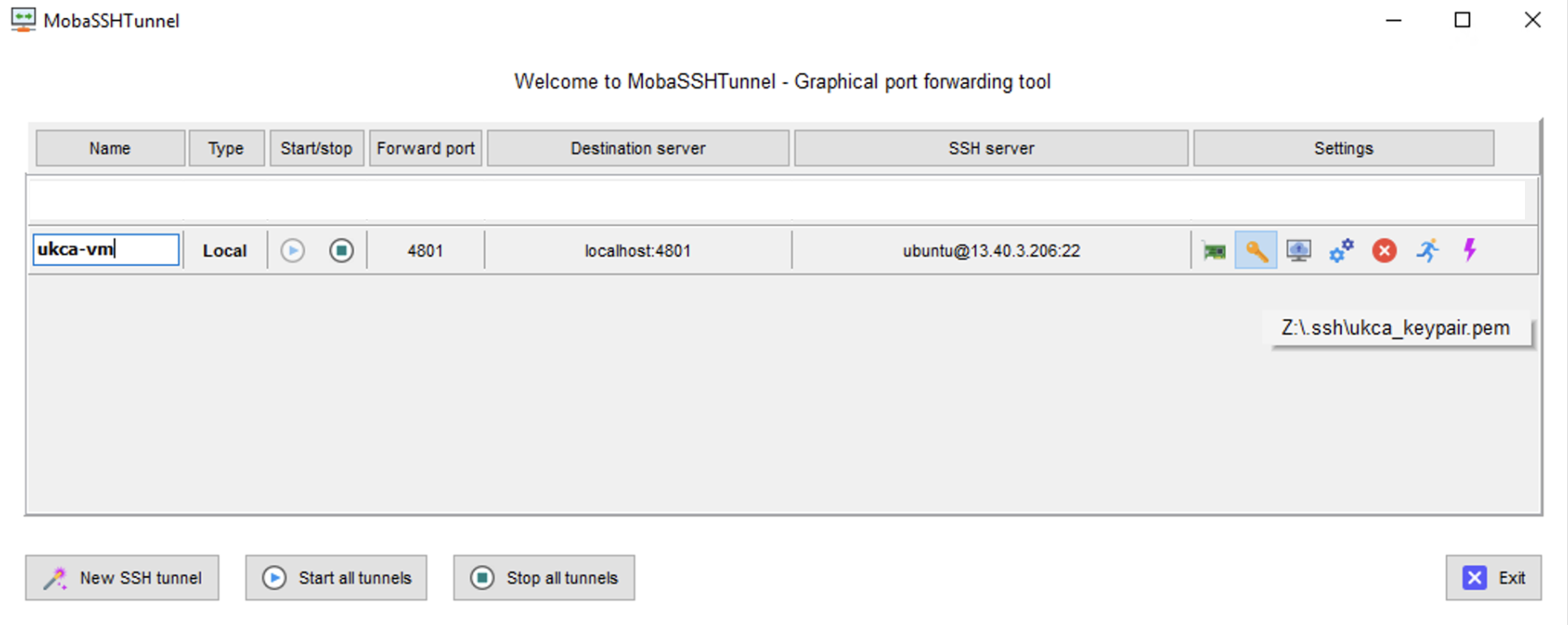Click the Forward port column header
1568x625 pixels.
425,148
